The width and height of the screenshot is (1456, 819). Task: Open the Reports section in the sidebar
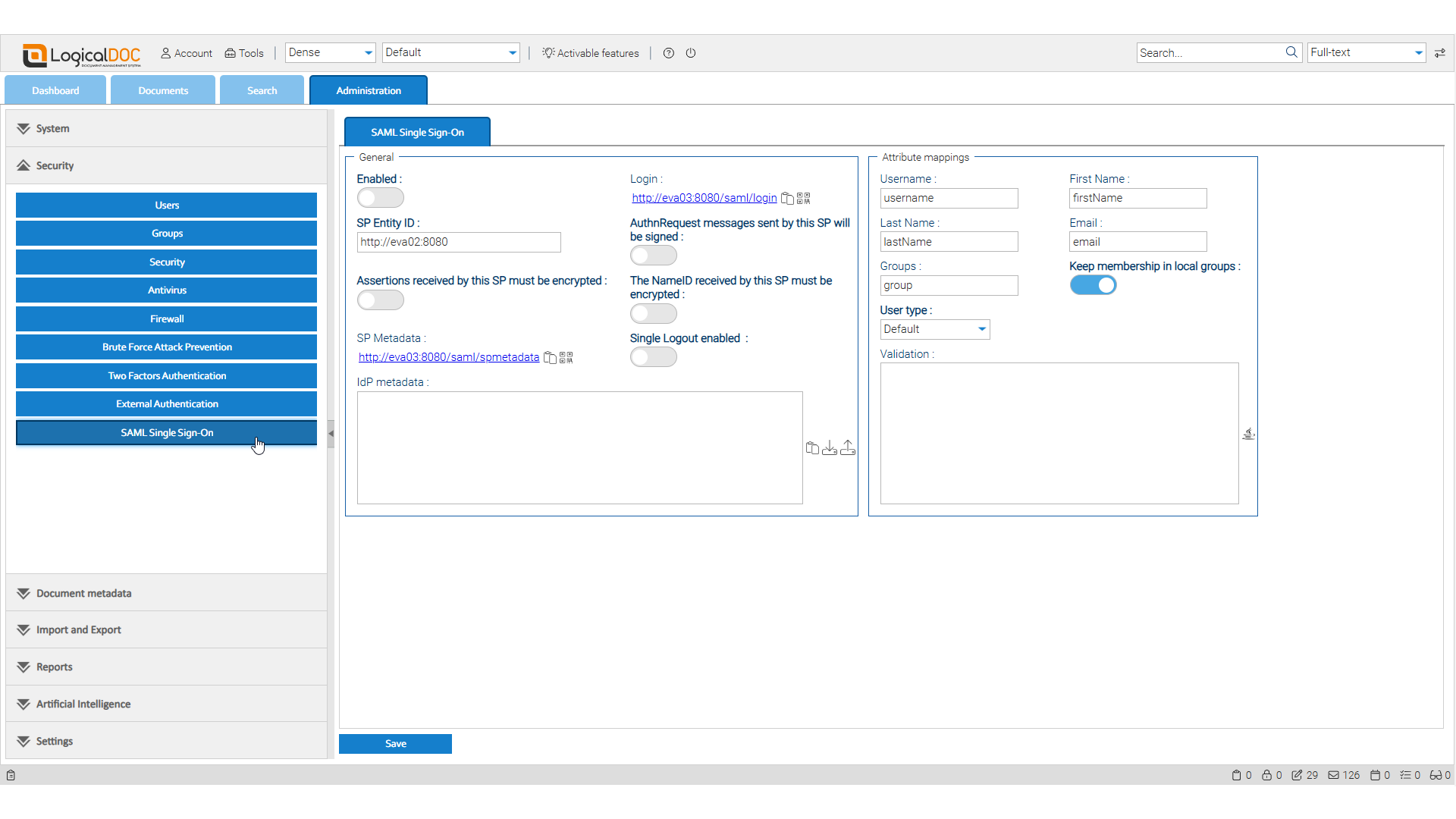(54, 667)
